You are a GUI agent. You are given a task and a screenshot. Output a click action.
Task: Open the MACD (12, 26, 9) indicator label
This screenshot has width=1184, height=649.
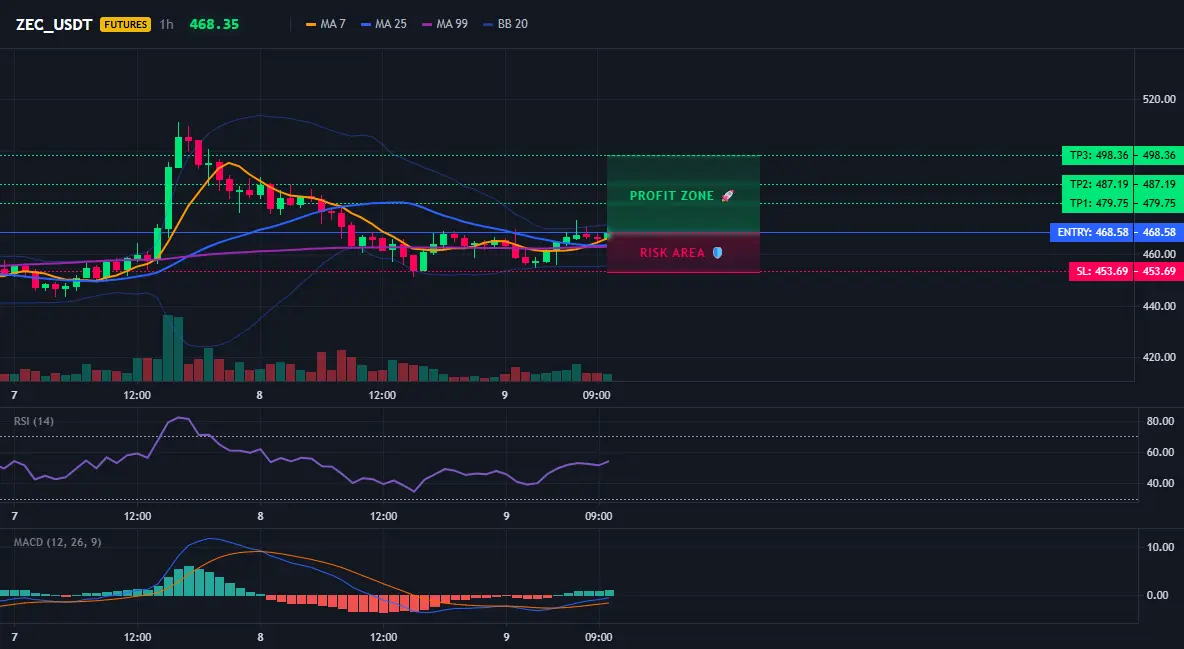click(57, 542)
